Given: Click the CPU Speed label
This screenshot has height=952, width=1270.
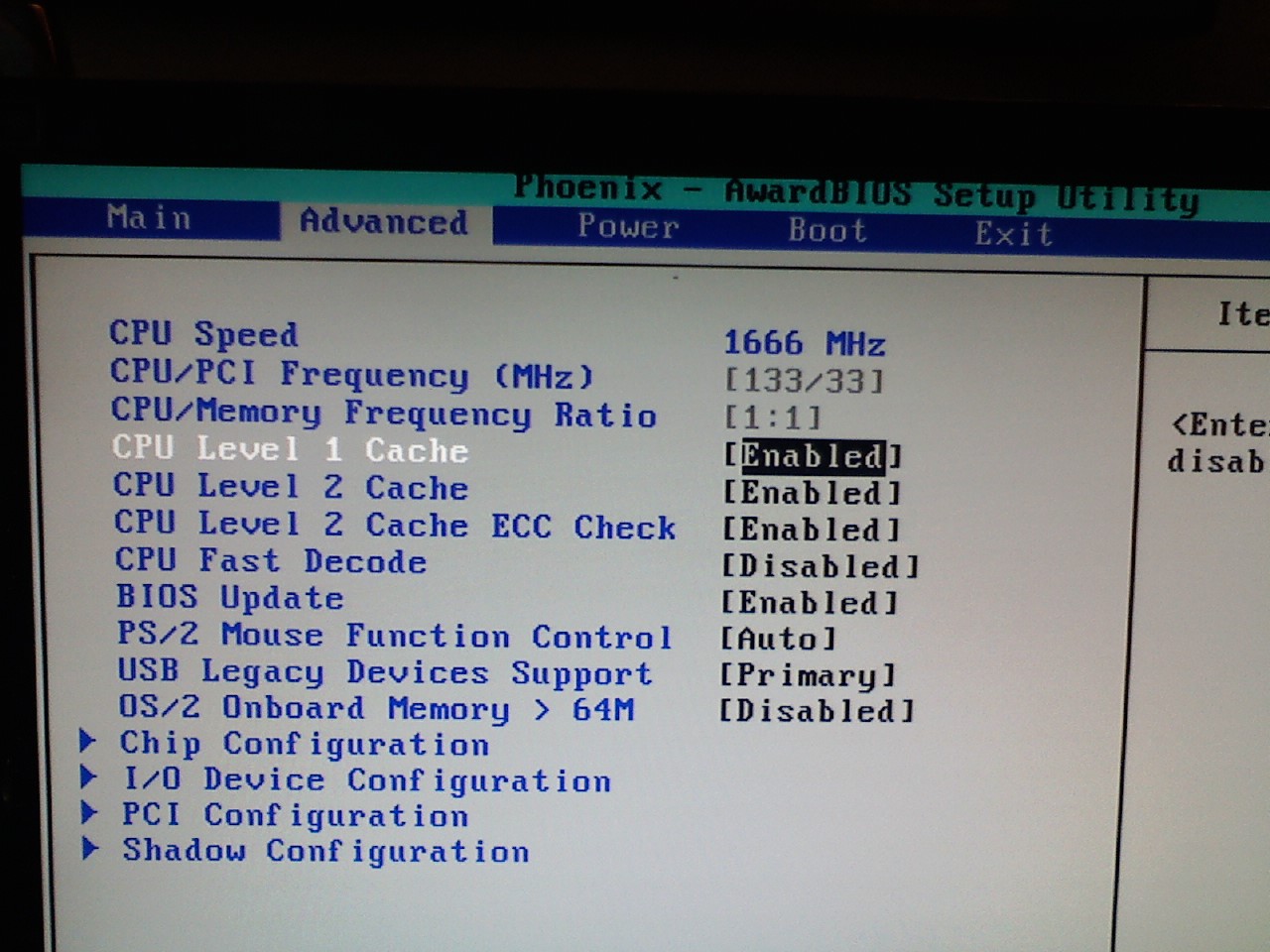Looking at the screenshot, I should tap(203, 333).
